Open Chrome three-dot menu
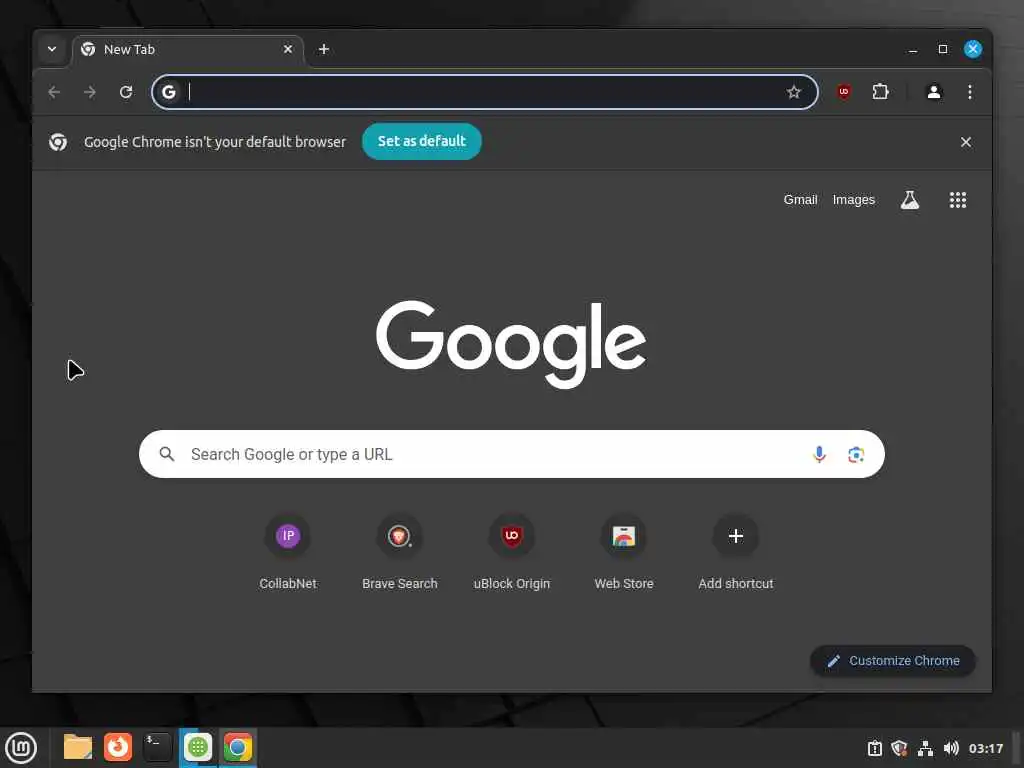 point(970,92)
